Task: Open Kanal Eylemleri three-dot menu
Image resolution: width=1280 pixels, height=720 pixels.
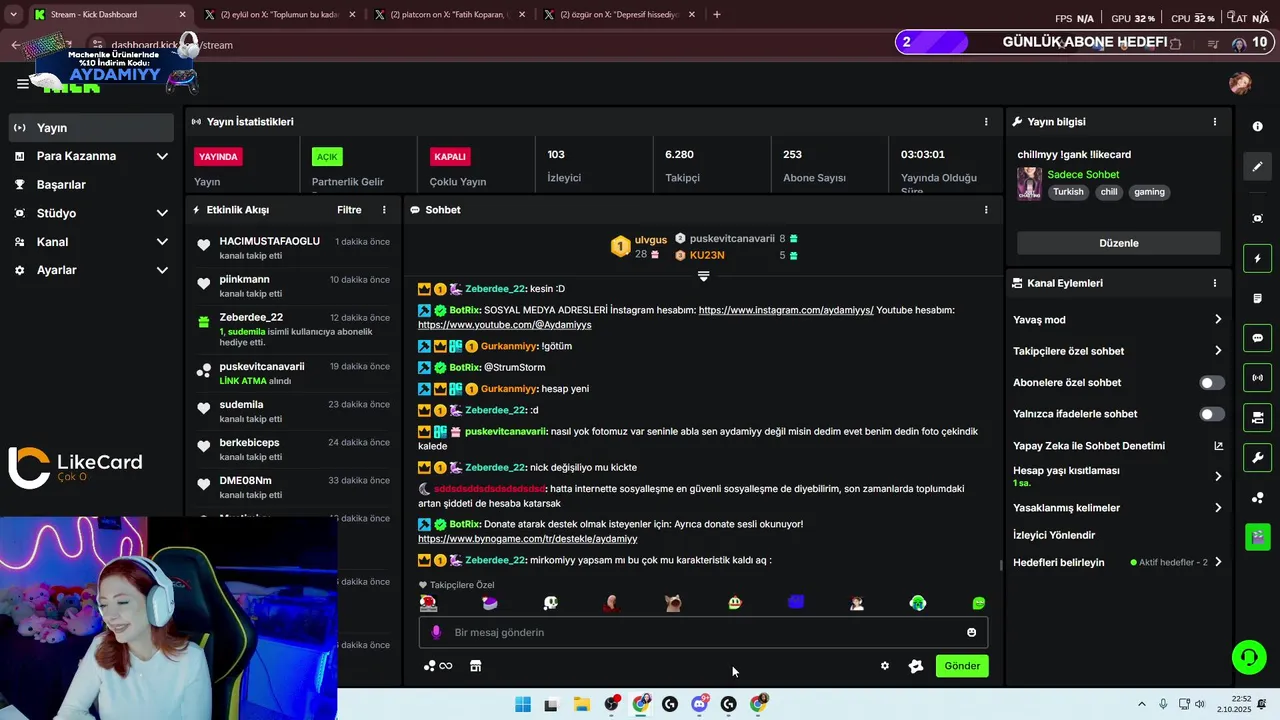Action: pos(1215,283)
